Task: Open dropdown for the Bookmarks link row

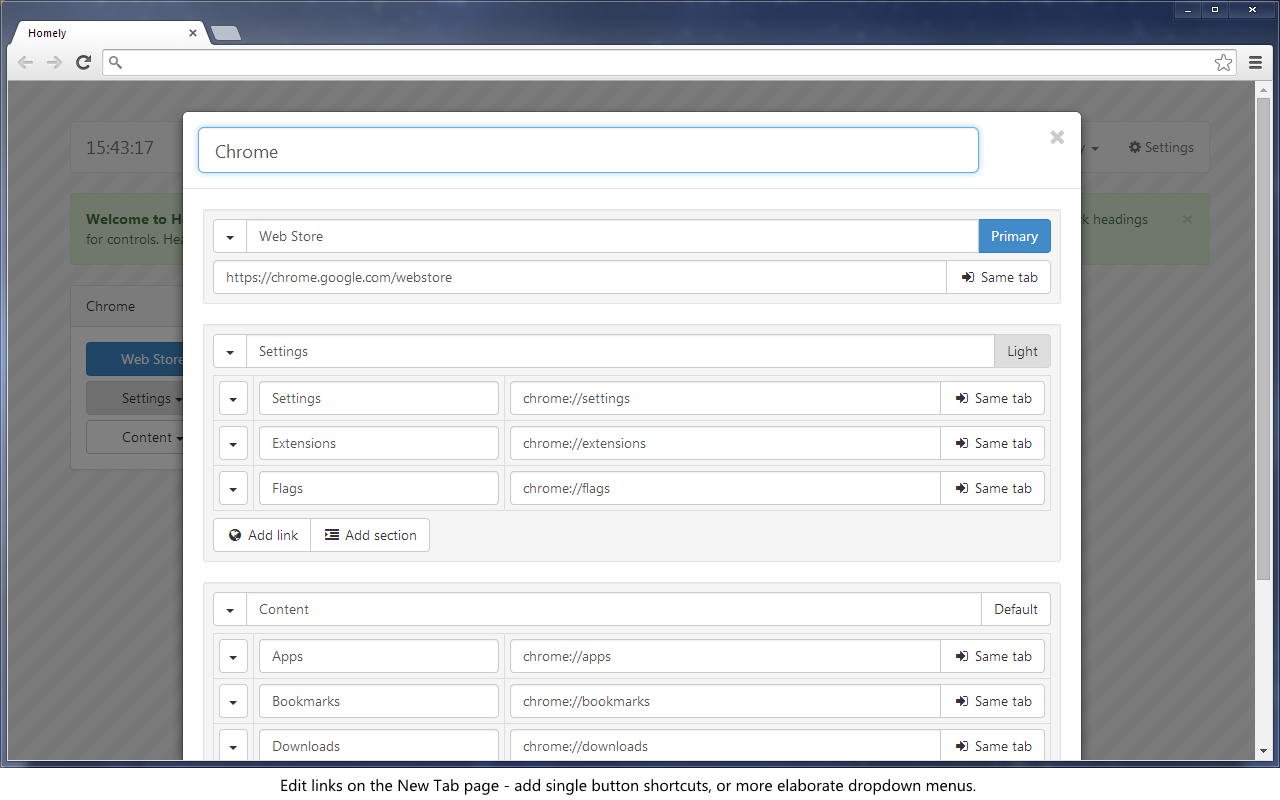Action: click(233, 701)
